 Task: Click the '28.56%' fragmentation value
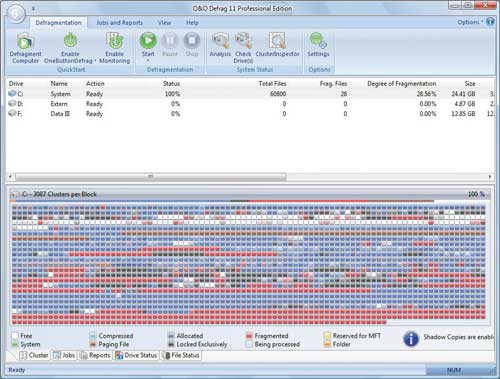426,94
